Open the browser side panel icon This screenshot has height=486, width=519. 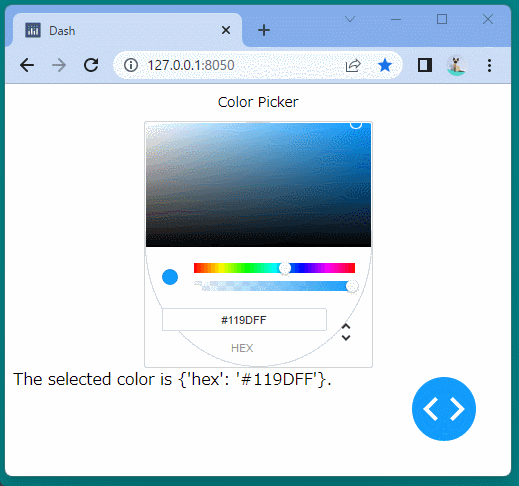coord(425,65)
